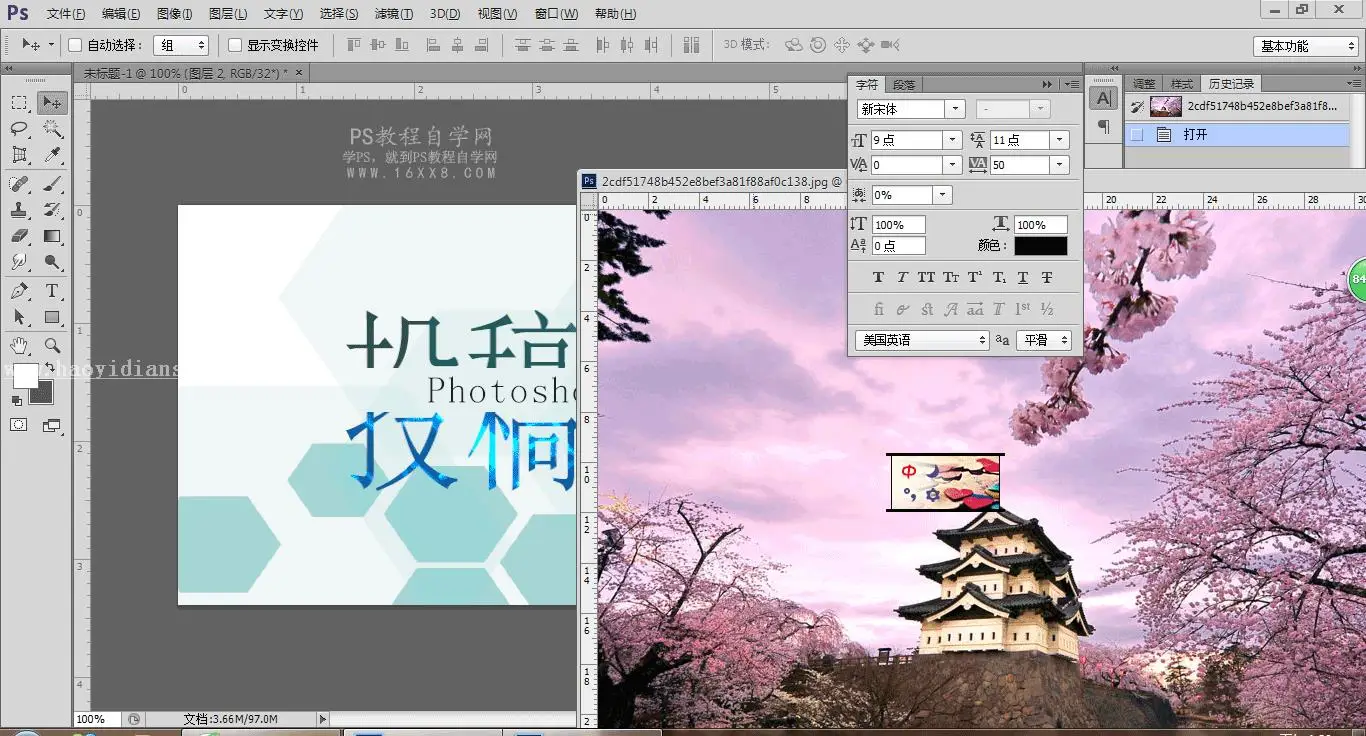
Task: Change the screen mode
Action: click(x=52, y=425)
